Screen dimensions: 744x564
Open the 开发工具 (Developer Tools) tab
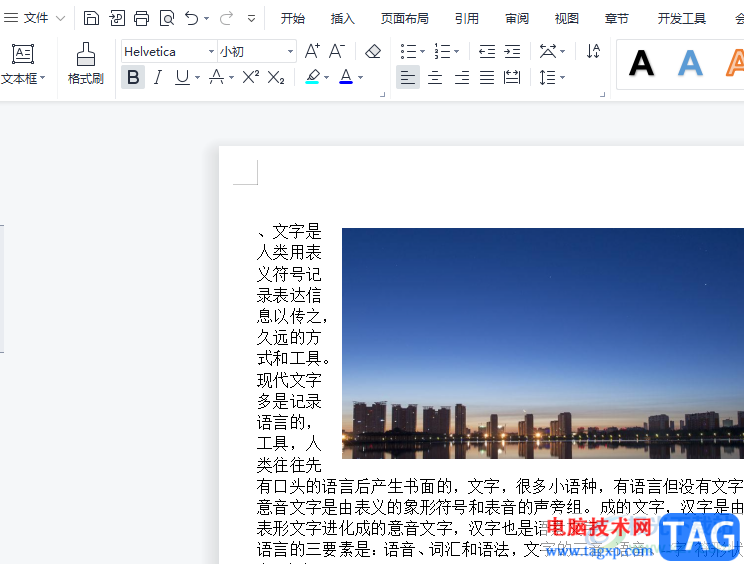[682, 18]
